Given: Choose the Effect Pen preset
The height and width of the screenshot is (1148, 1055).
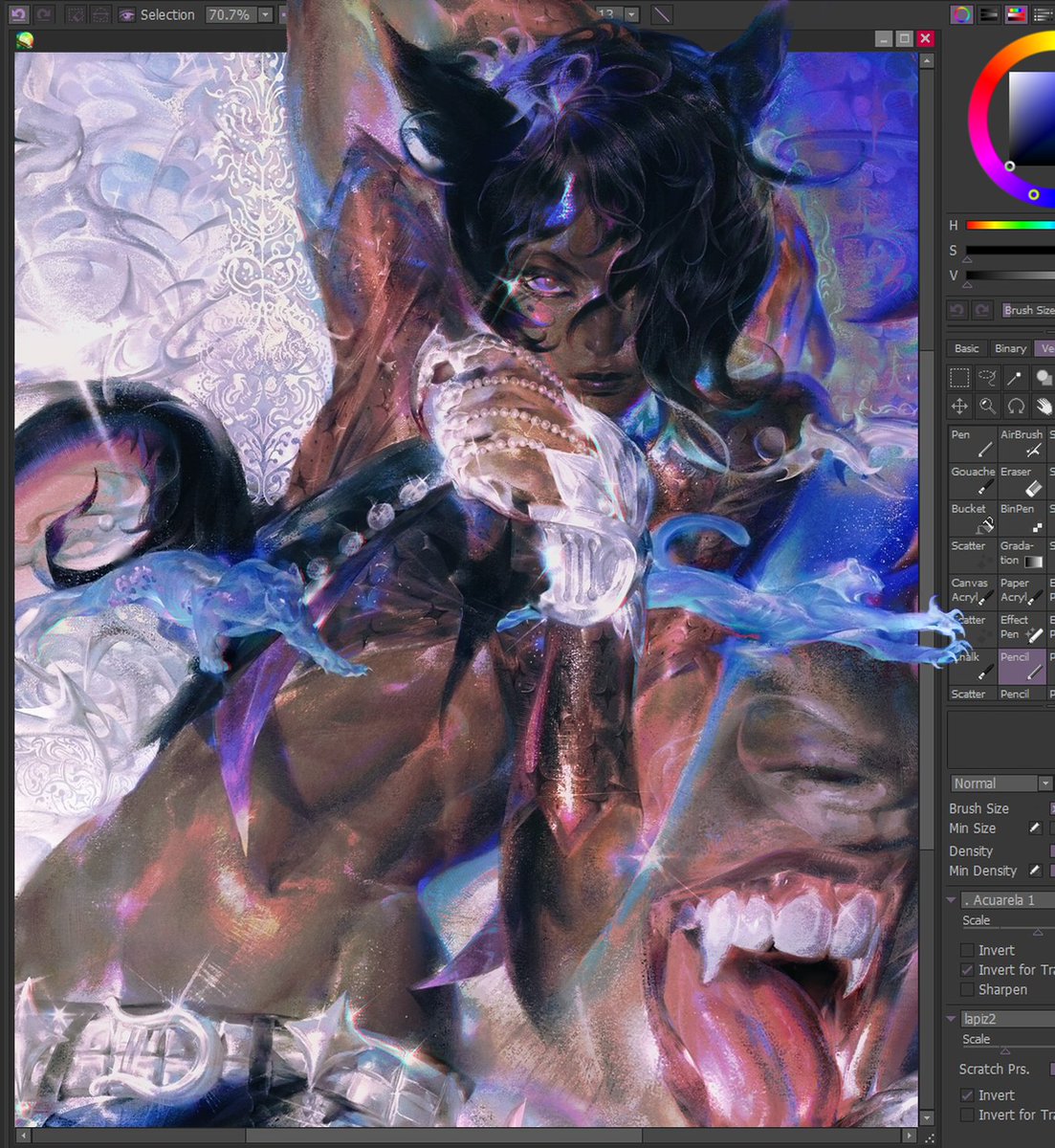Looking at the screenshot, I should click(1022, 629).
